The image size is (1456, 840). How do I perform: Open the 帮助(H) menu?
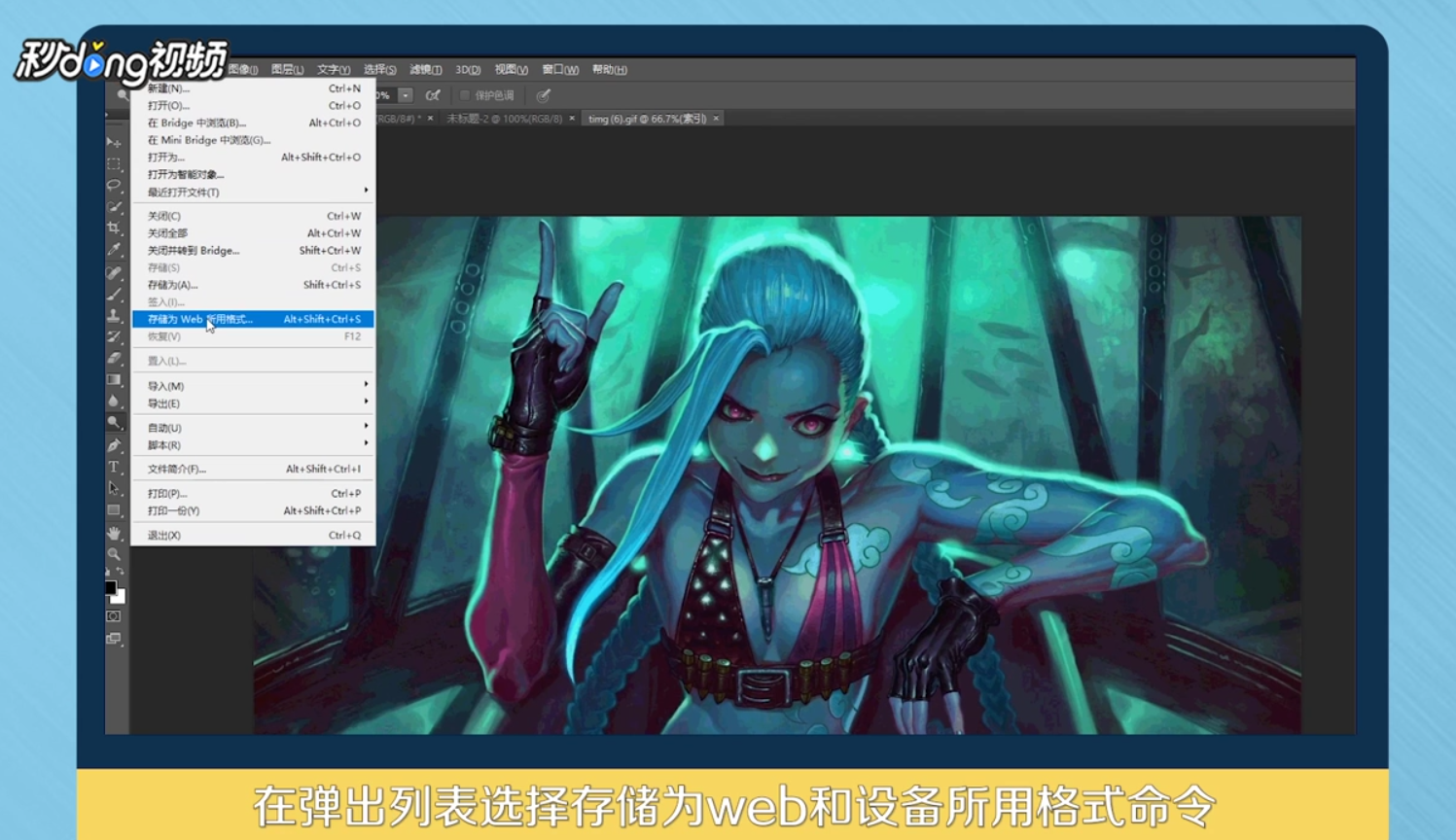(609, 69)
